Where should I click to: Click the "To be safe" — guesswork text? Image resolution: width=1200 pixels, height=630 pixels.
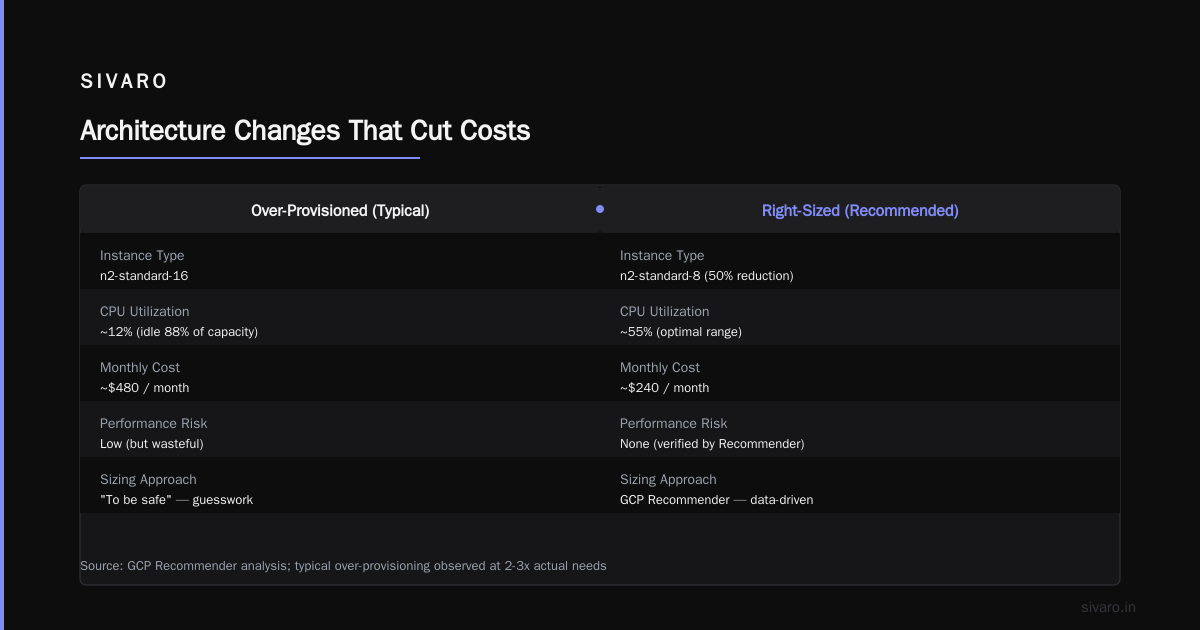coord(176,500)
